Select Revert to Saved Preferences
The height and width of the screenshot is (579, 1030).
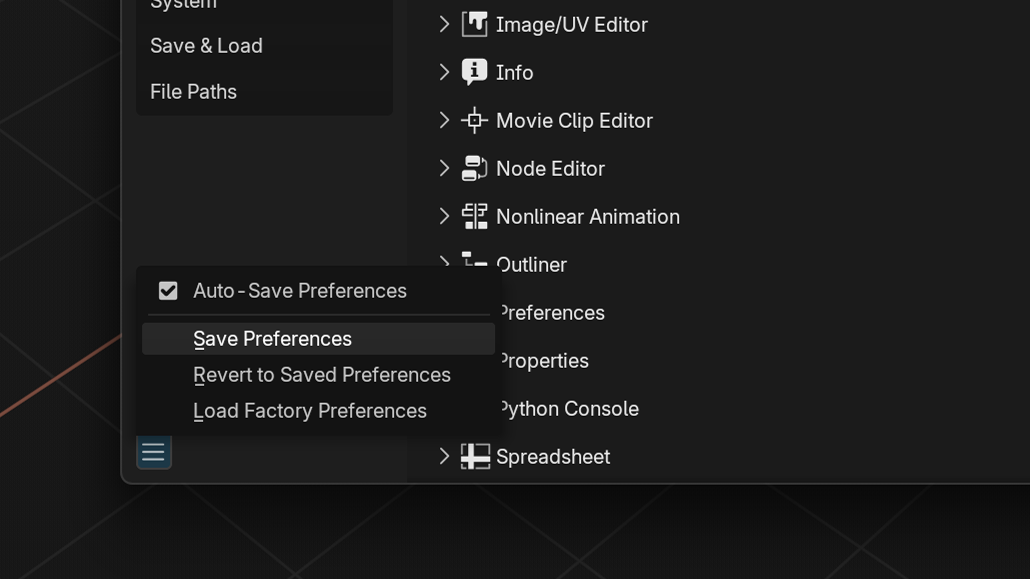(321, 374)
